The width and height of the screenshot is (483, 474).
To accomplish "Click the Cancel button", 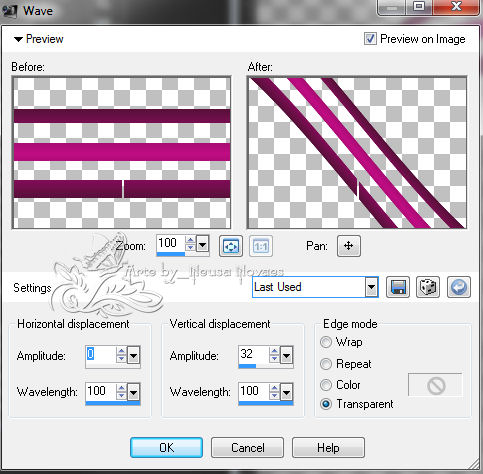I will (247, 447).
